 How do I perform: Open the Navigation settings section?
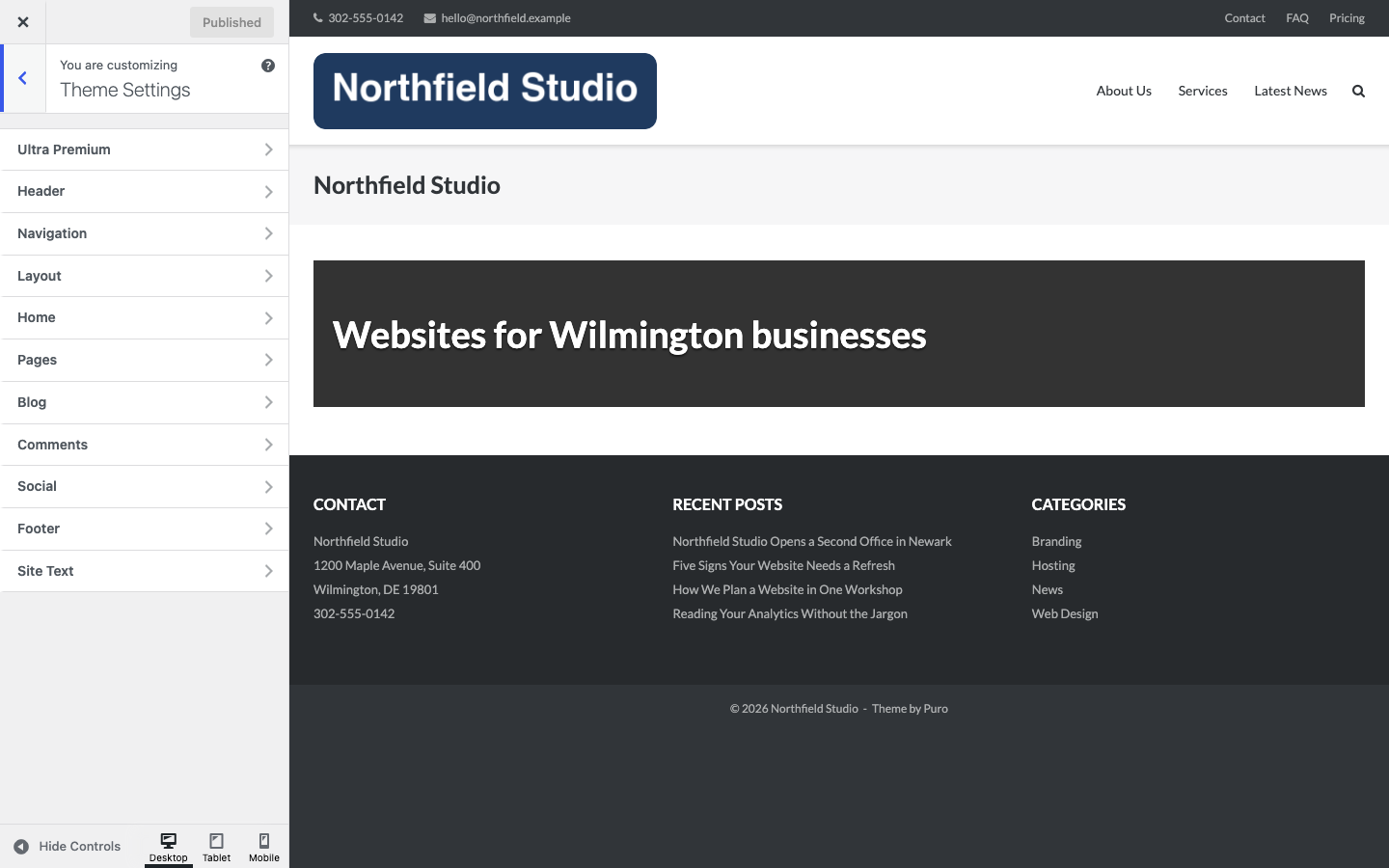145,233
